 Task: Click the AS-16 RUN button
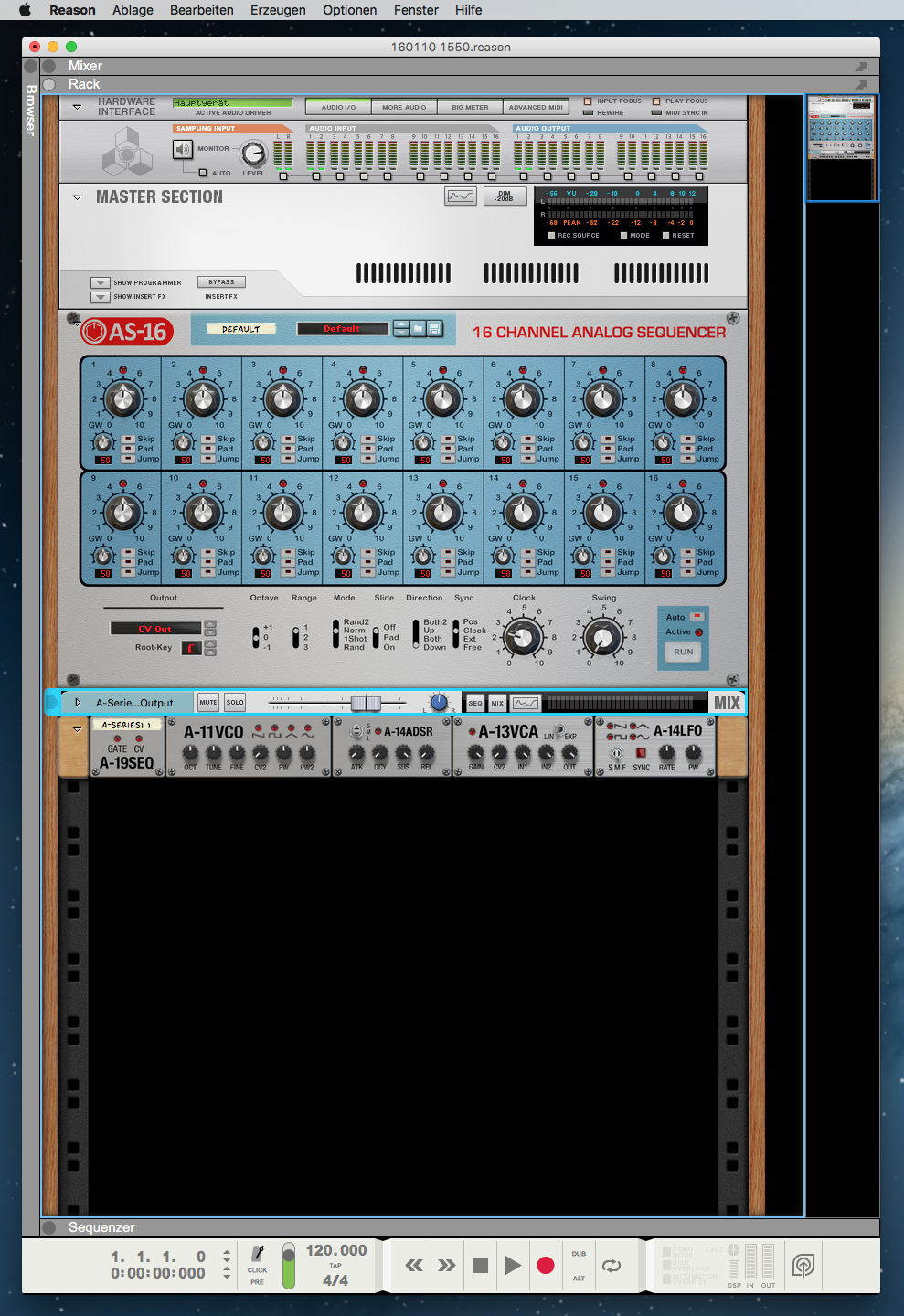[684, 652]
